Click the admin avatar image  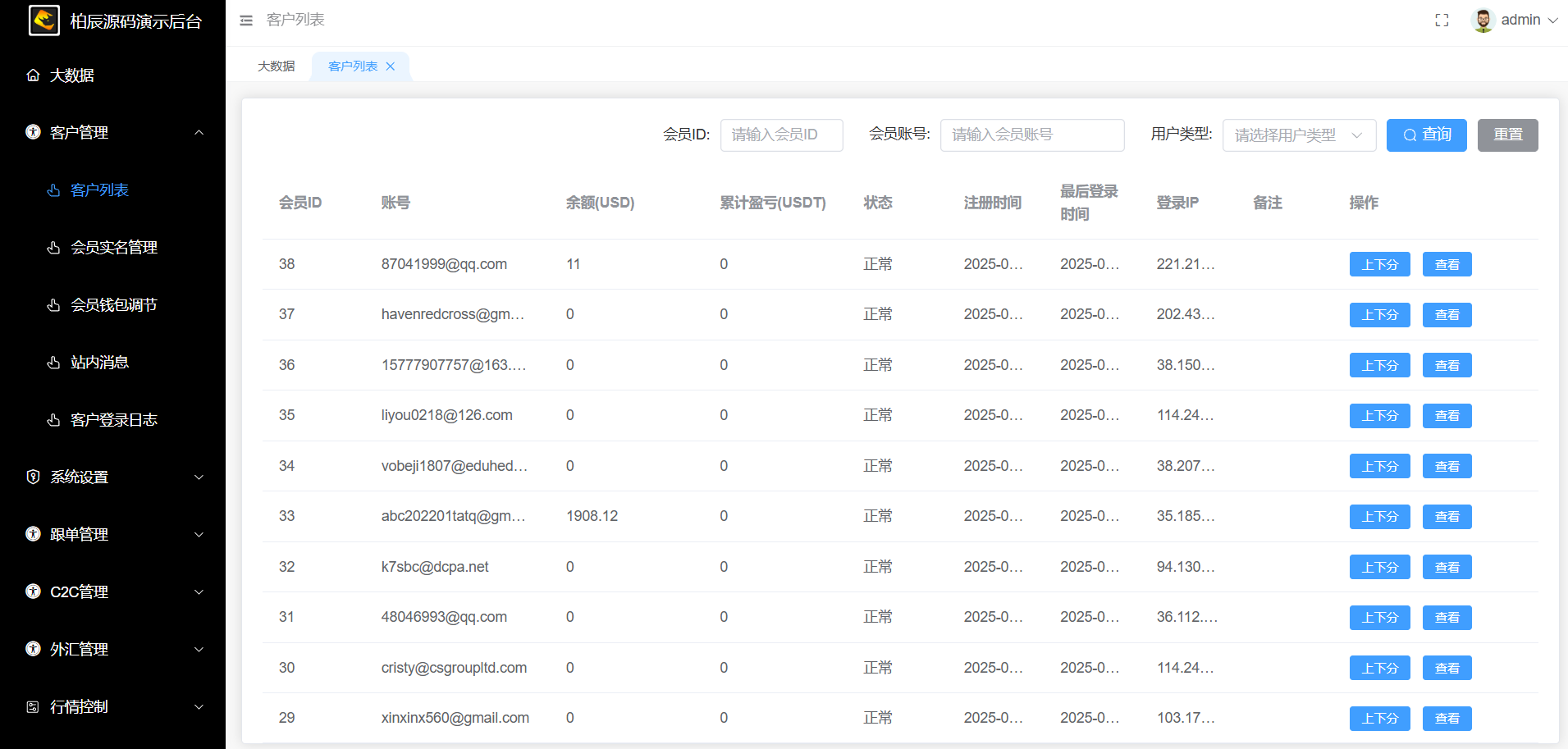click(1483, 21)
